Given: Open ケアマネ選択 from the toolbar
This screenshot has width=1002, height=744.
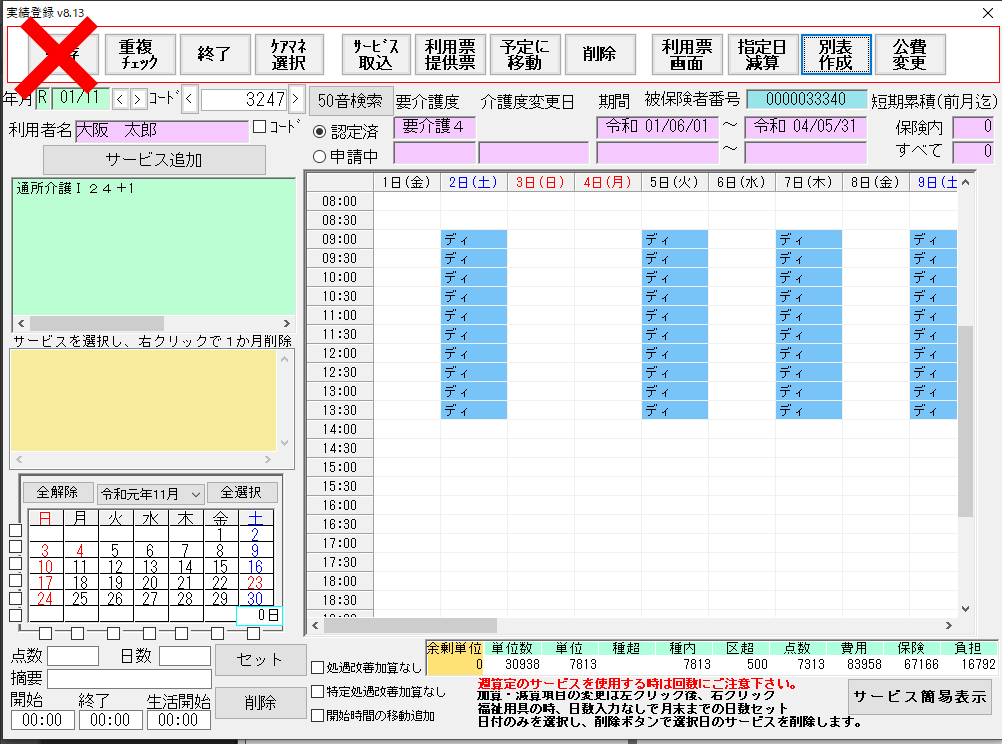Looking at the screenshot, I should 289,54.
